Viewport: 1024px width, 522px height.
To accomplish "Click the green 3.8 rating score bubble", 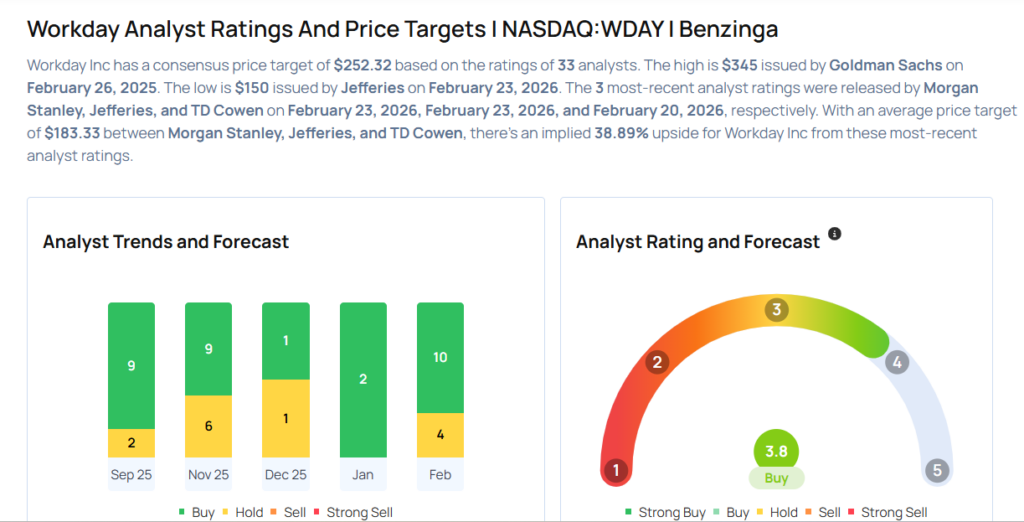I will (776, 450).
